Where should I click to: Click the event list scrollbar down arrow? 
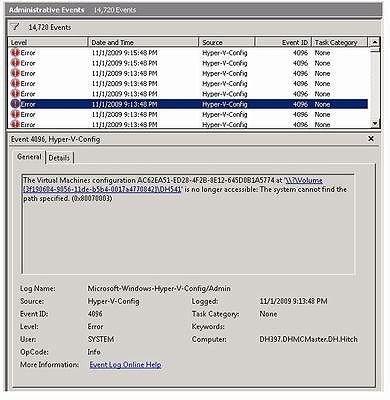(x=375, y=123)
